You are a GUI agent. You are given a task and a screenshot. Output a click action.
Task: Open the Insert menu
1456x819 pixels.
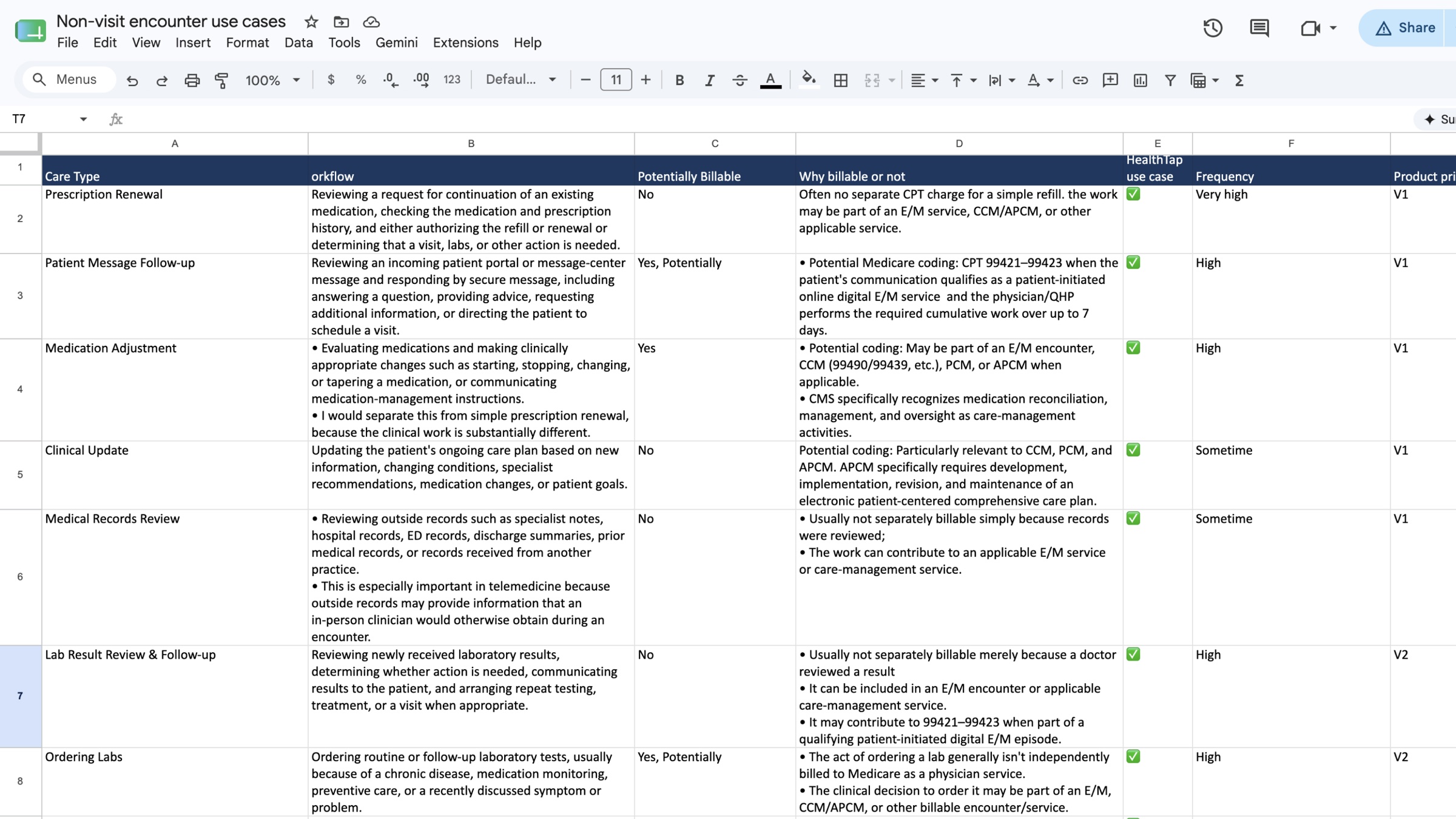(193, 42)
